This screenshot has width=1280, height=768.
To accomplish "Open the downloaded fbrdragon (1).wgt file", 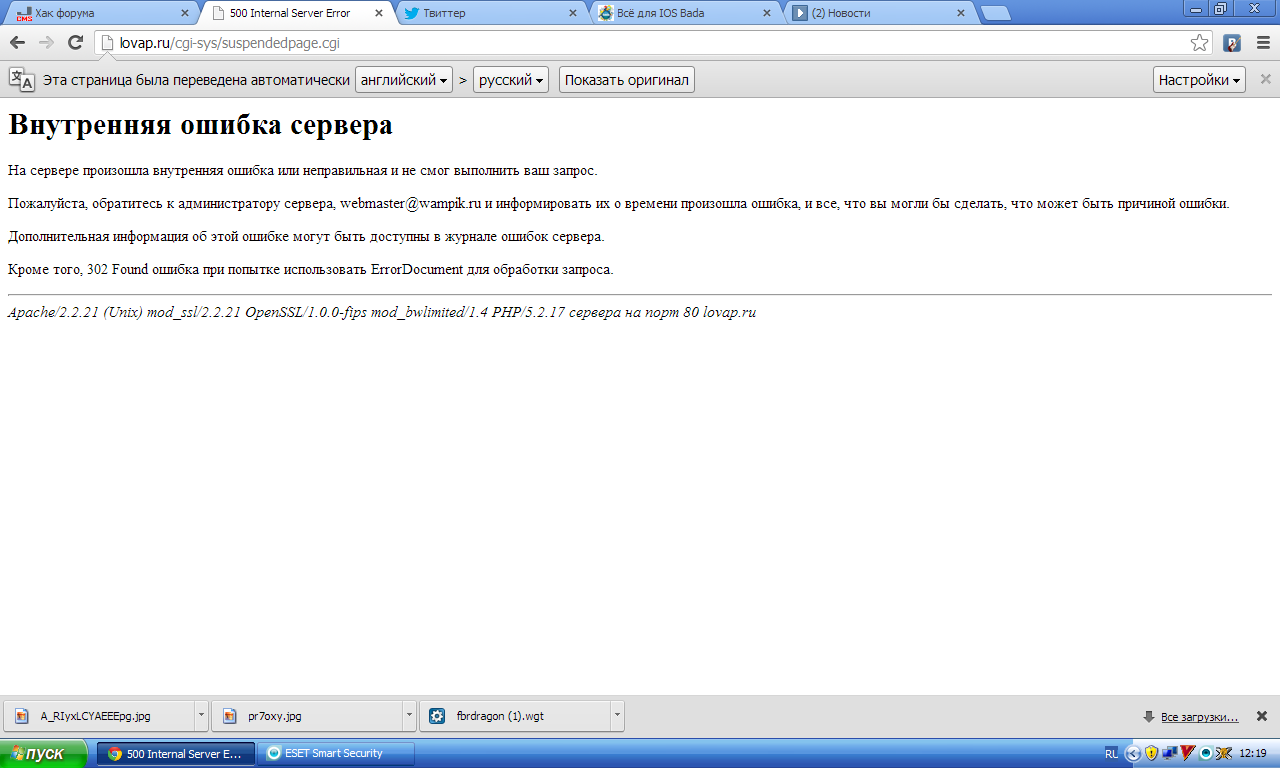I will point(515,716).
